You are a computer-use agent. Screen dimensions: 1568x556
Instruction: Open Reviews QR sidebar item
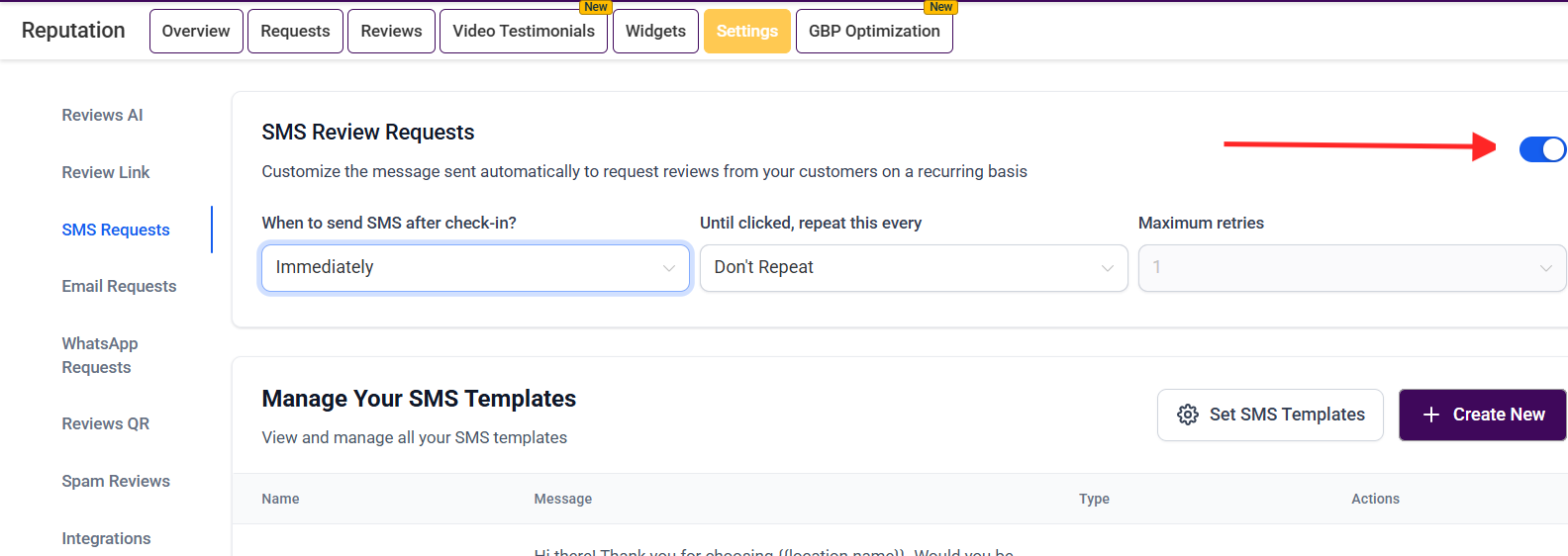pos(106,423)
